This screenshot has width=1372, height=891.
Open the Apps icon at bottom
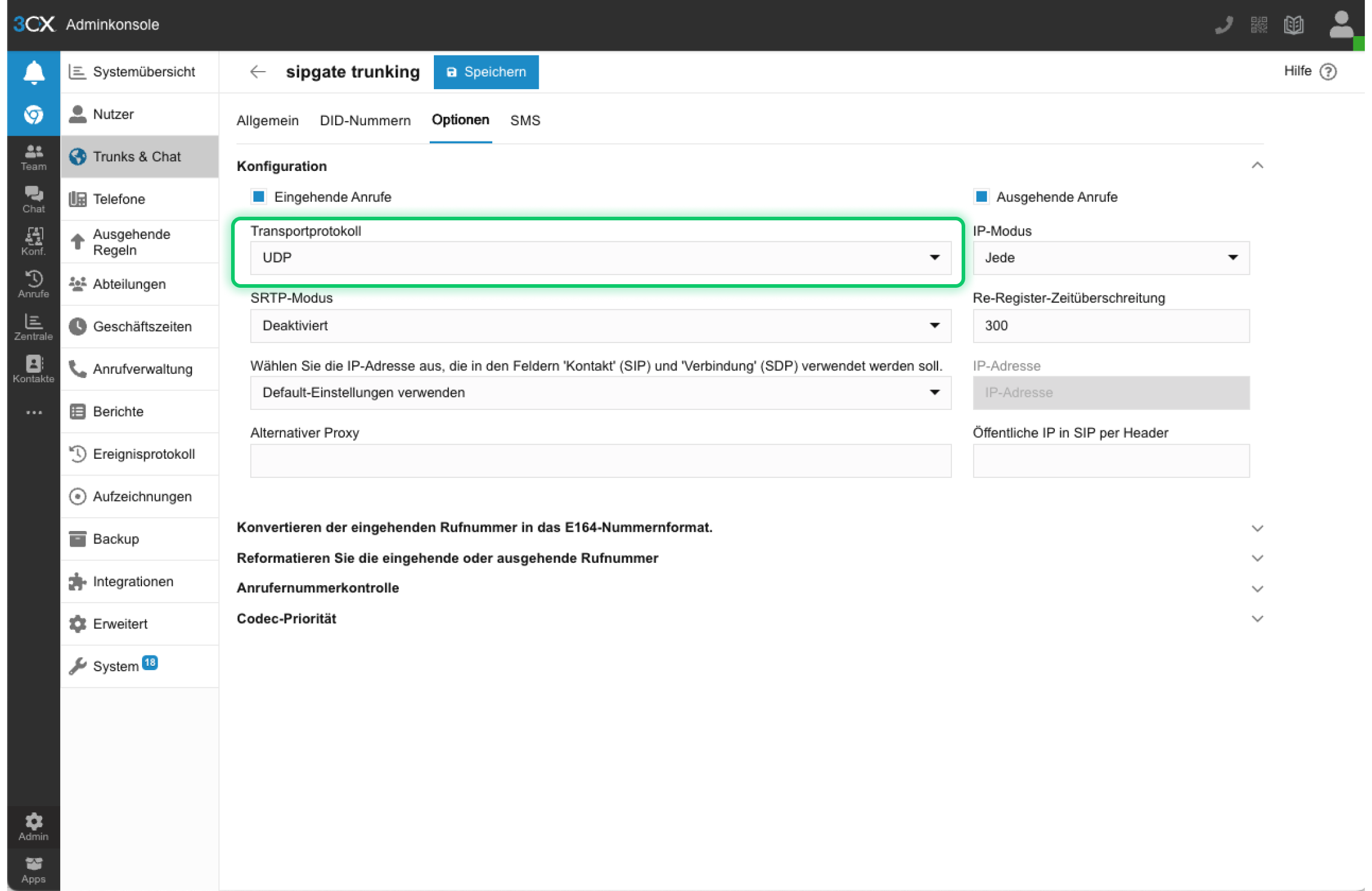[34, 870]
